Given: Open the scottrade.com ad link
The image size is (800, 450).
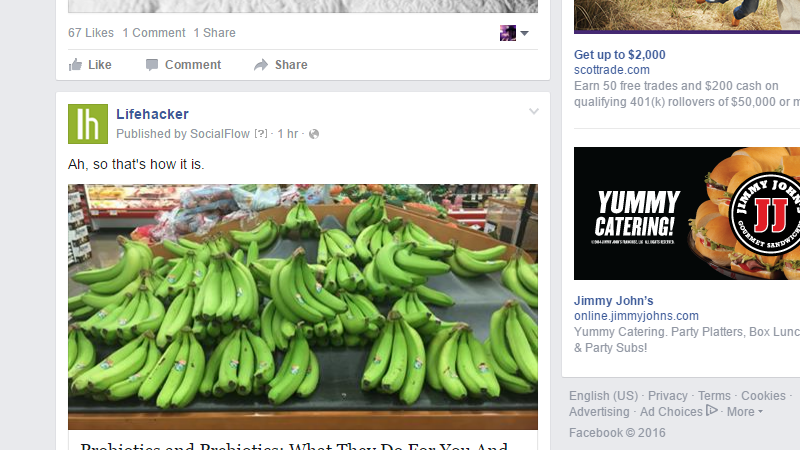Looking at the screenshot, I should click(612, 70).
